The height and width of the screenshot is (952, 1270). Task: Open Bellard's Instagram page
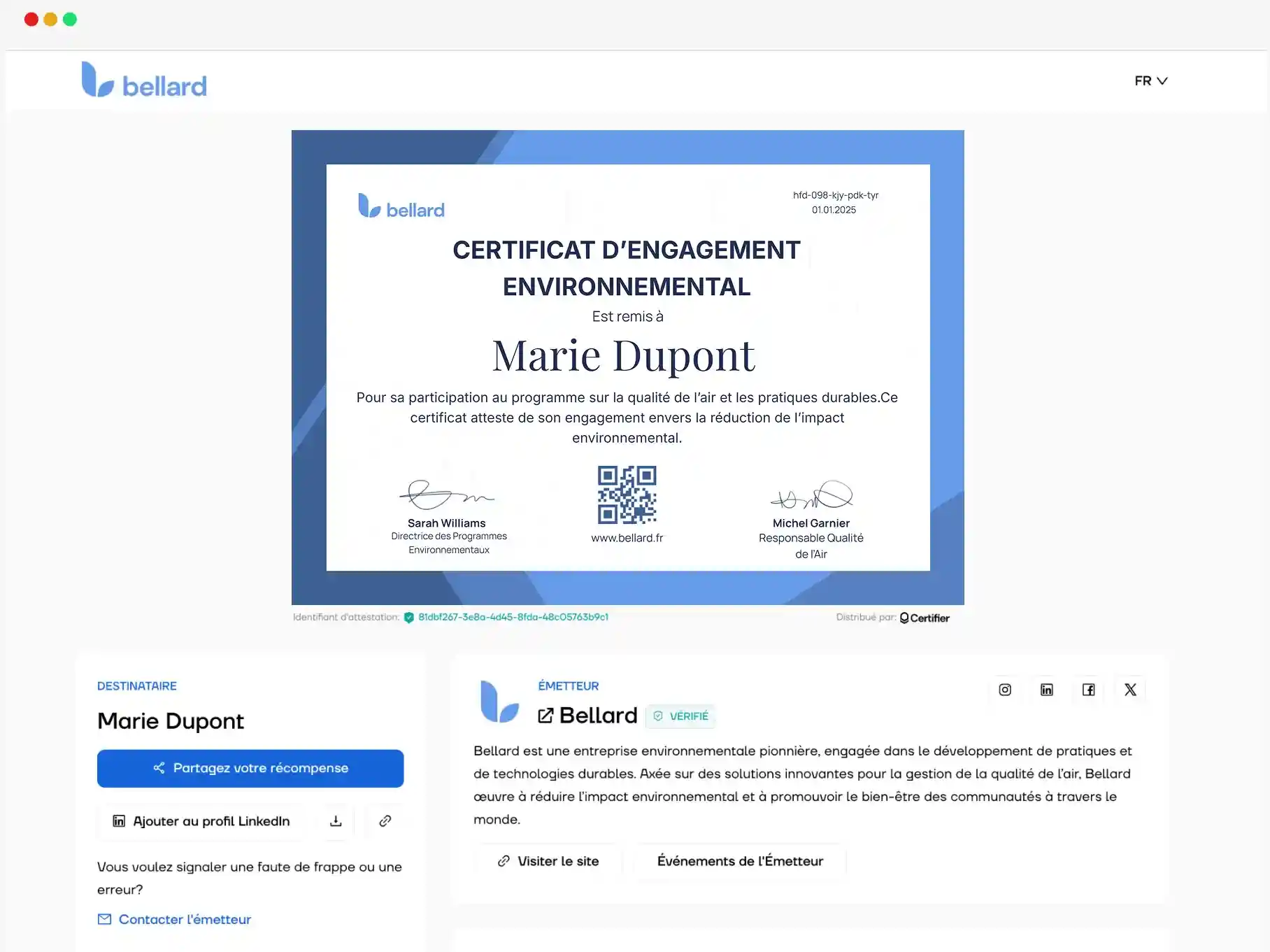[x=1005, y=690]
